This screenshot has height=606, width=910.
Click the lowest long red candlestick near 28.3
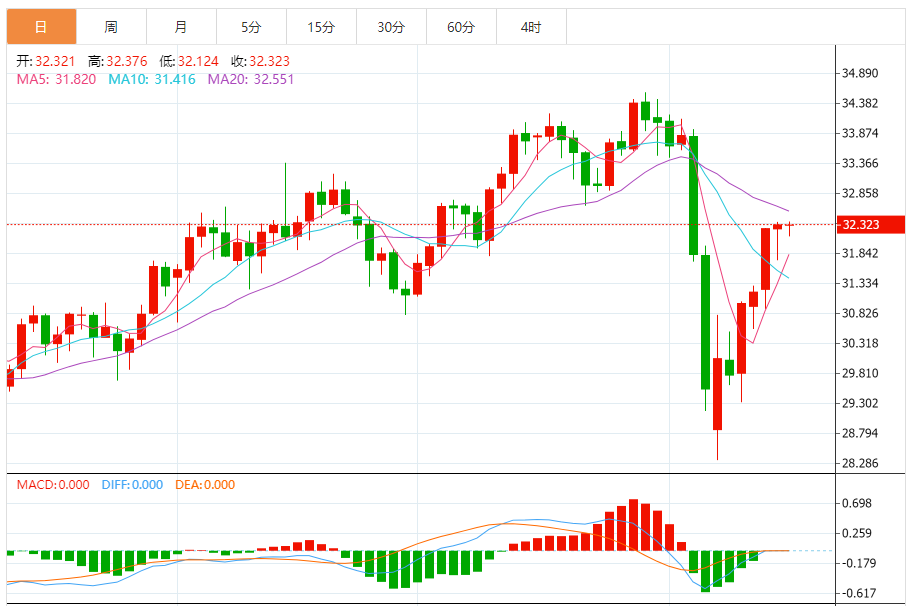pyautogui.click(x=717, y=388)
